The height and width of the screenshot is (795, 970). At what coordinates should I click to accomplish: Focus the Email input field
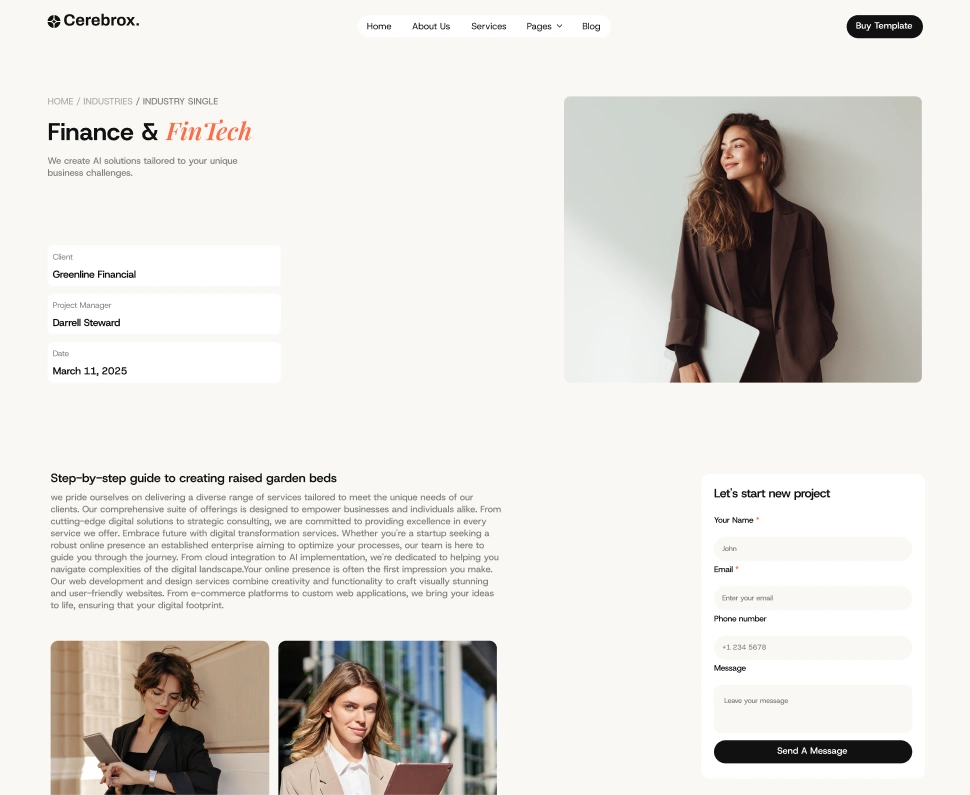[x=812, y=598]
